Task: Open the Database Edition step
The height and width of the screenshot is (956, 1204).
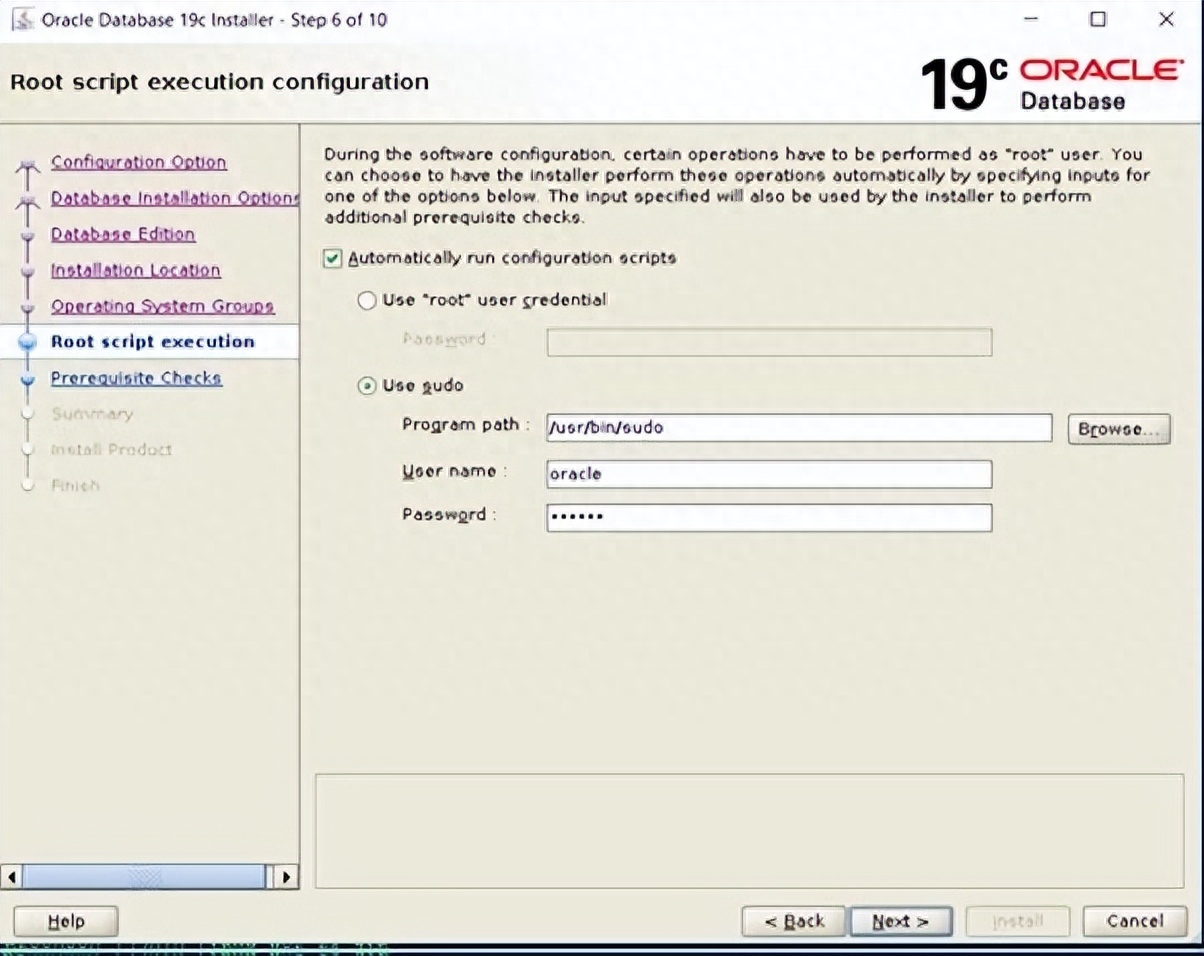Action: pos(123,234)
